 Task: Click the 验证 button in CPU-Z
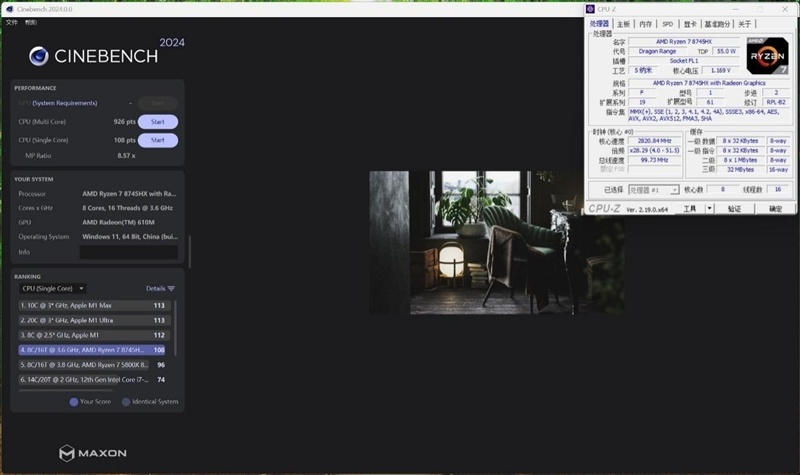pos(734,209)
